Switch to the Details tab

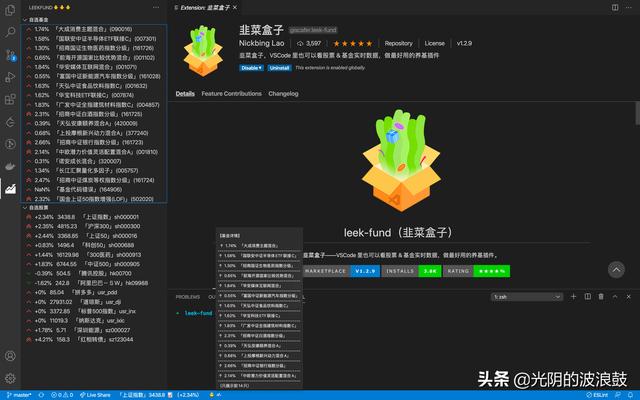[185, 93]
